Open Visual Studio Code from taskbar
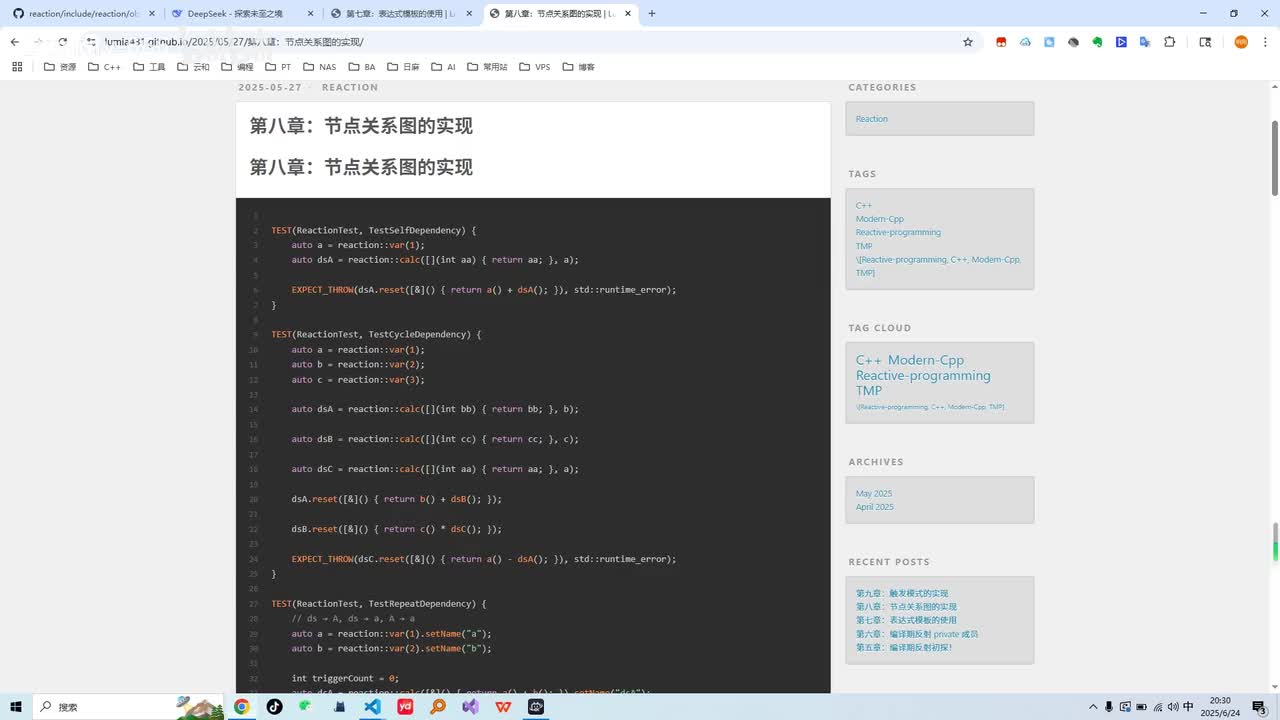Viewport: 1280px width, 720px height. [372, 706]
